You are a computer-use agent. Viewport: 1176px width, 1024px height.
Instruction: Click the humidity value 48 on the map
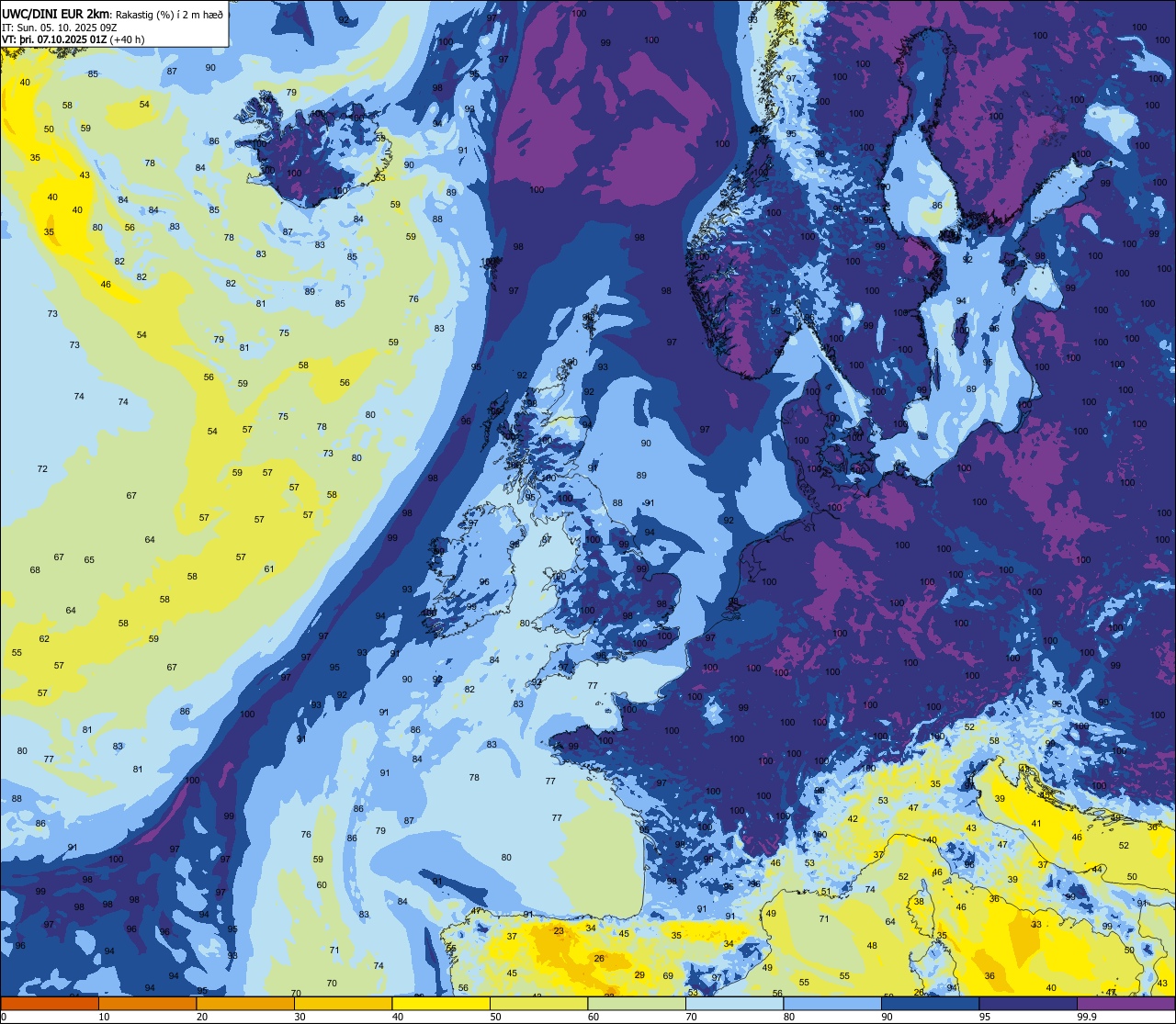tap(872, 945)
